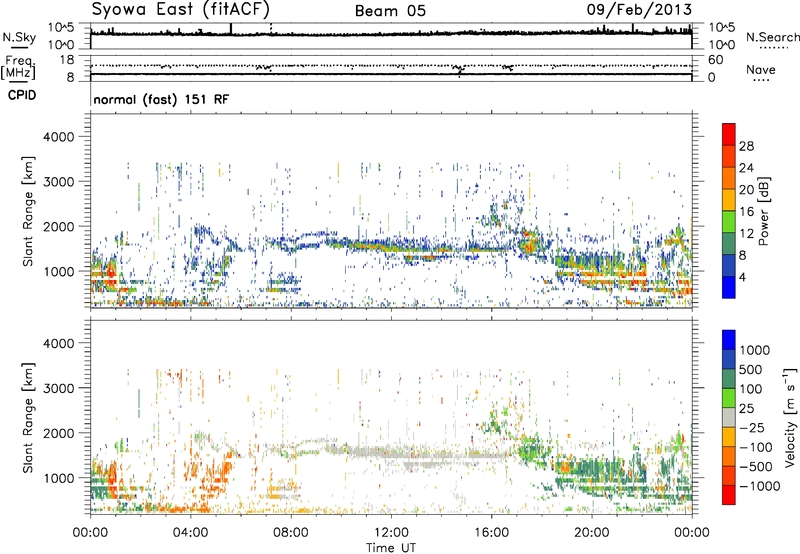The image size is (800, 554).
Task: Click the '-1000' Velocity colorbar value
Action: coord(759,486)
